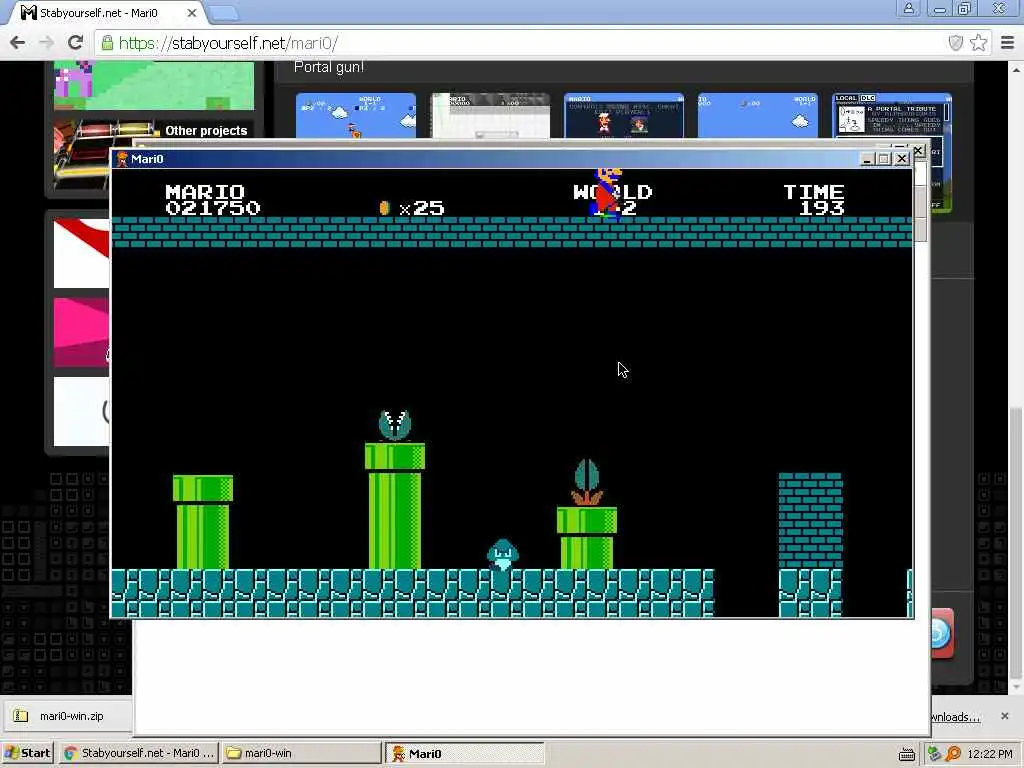Click the Goomba enemy in game
The height and width of the screenshot is (768, 1024).
[x=502, y=554]
